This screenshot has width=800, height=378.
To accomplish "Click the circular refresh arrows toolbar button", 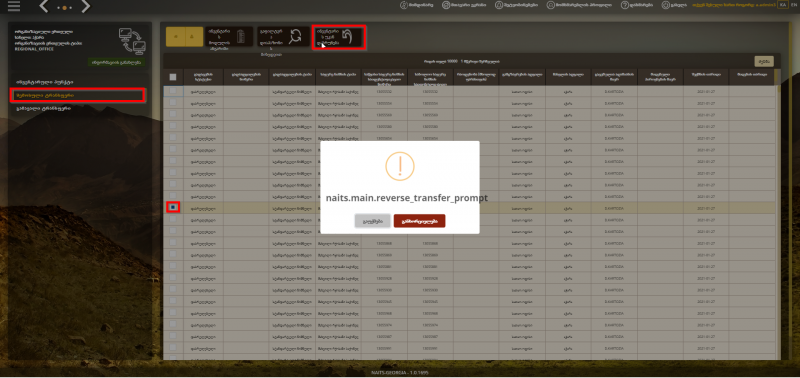I will [283, 37].
